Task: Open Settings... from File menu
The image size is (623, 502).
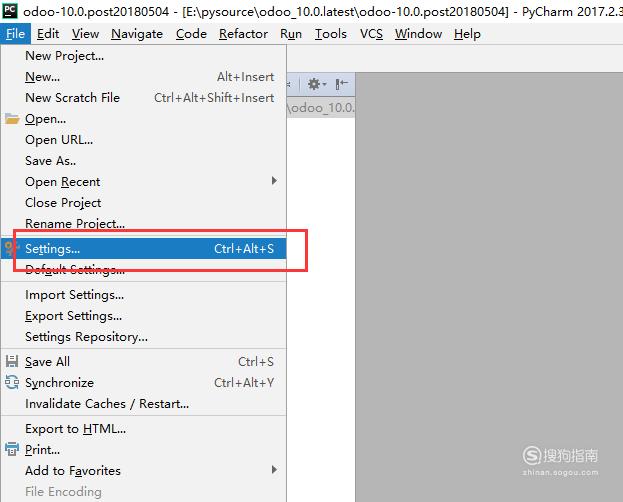Action: click(143, 249)
